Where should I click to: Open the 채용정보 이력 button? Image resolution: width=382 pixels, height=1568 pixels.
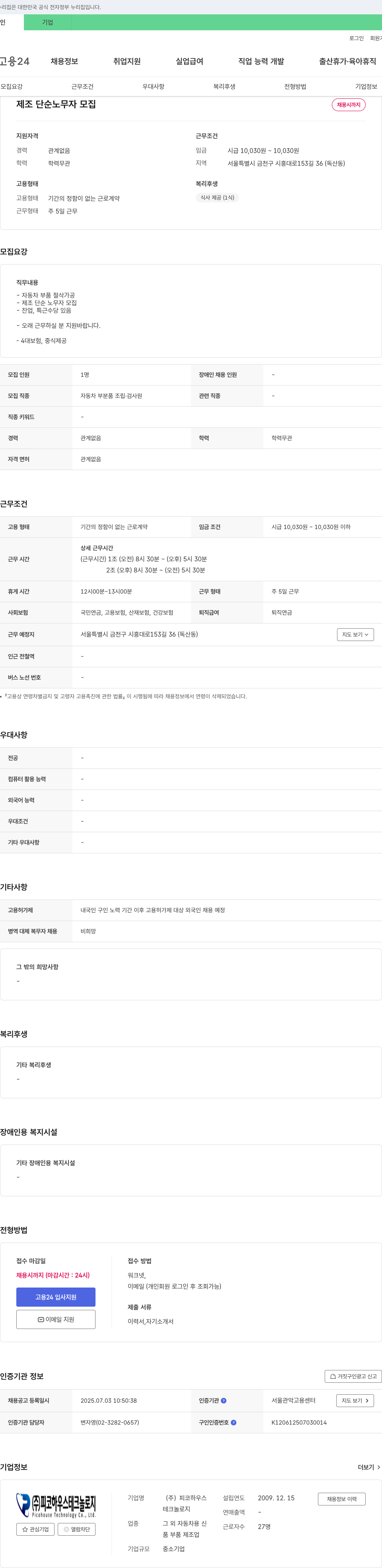coord(342,1499)
